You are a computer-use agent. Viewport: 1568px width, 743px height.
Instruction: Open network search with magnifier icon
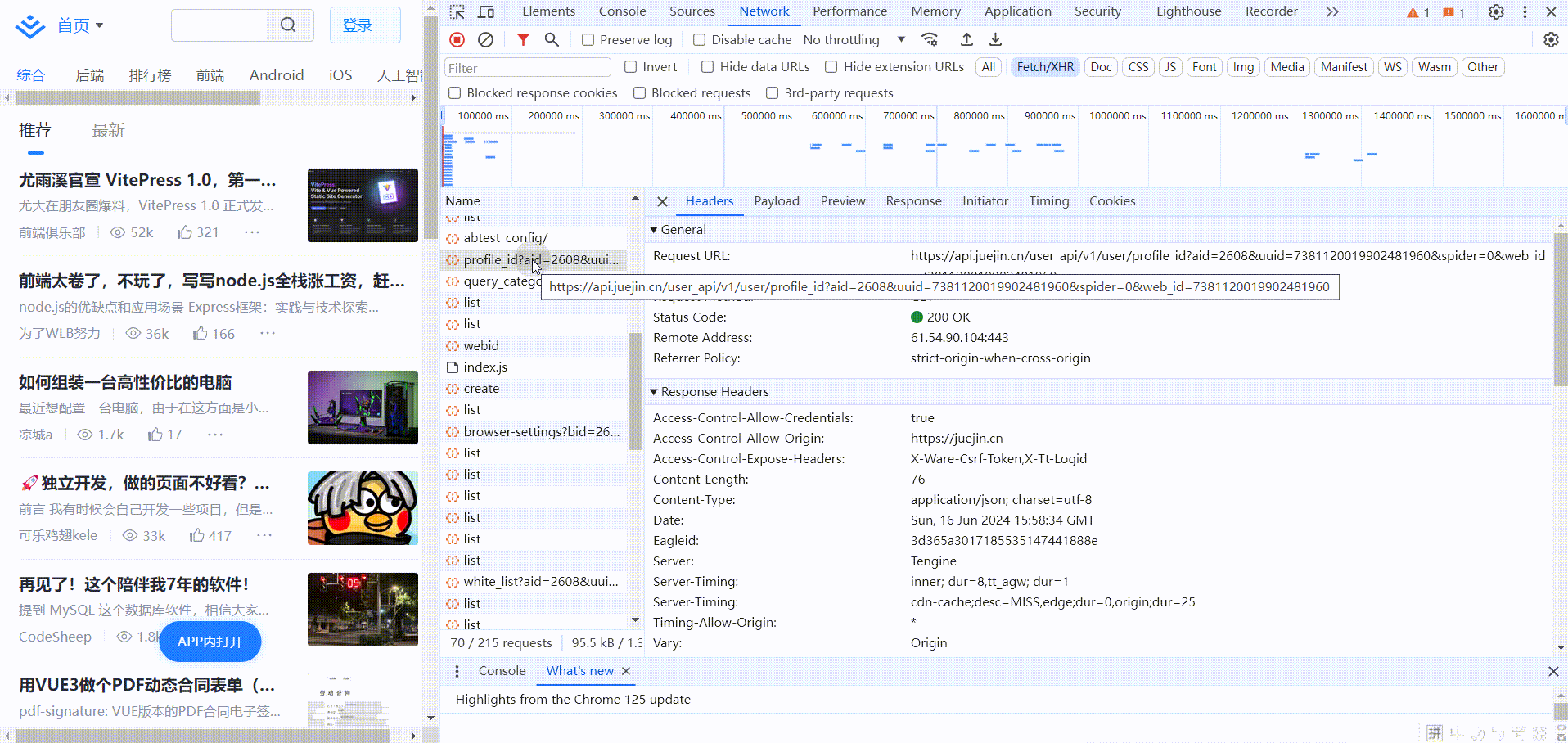[x=552, y=39]
